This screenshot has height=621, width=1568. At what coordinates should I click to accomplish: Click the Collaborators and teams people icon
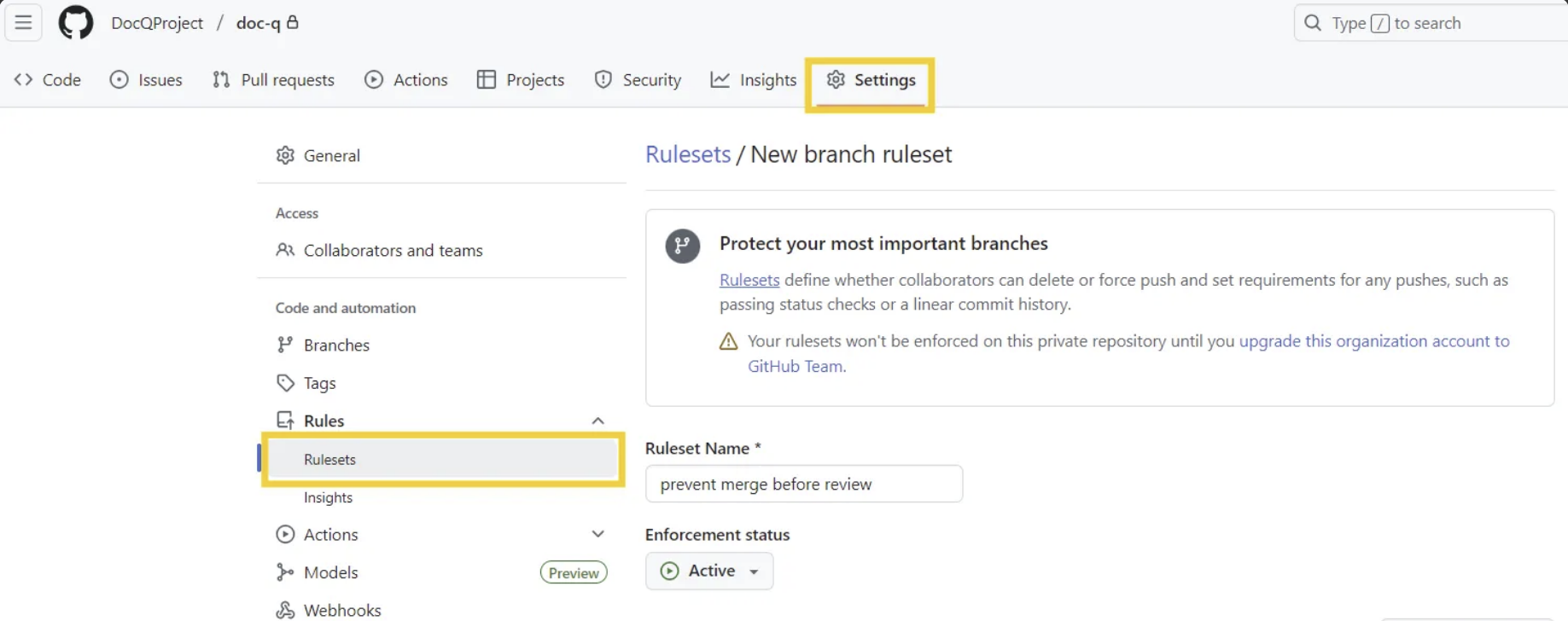[285, 250]
